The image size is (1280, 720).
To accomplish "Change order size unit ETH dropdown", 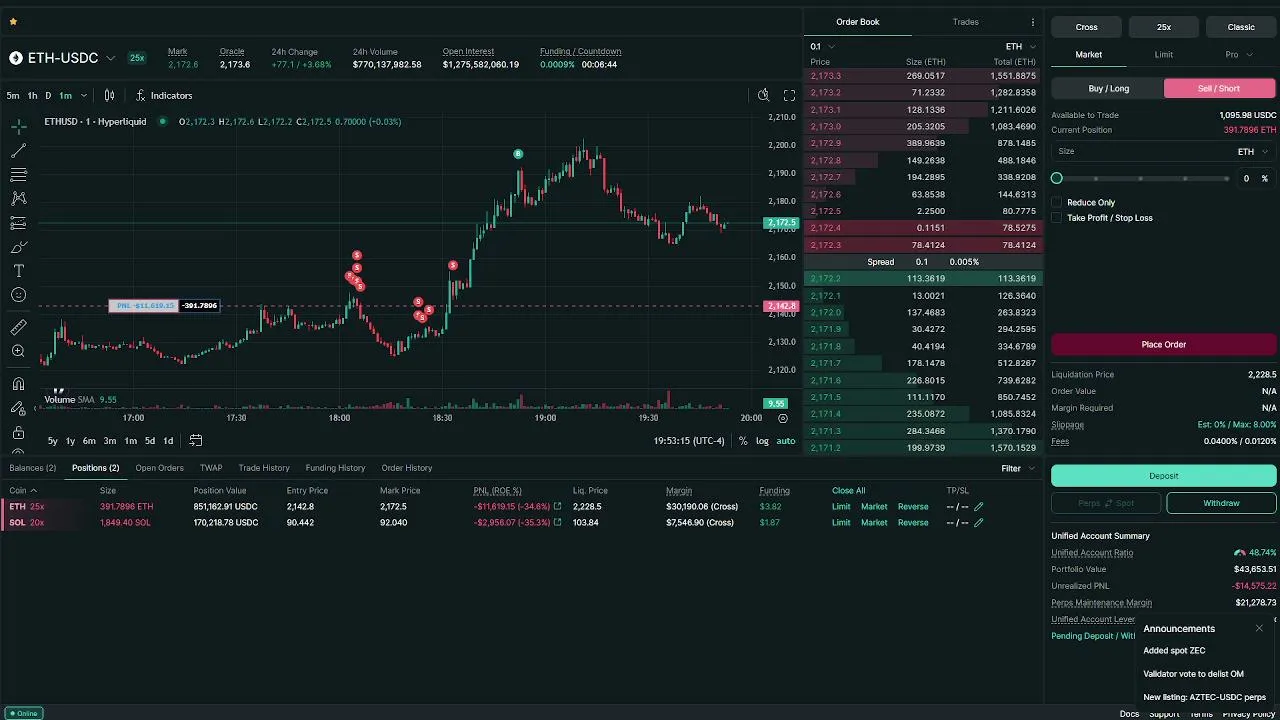I will tap(1253, 151).
